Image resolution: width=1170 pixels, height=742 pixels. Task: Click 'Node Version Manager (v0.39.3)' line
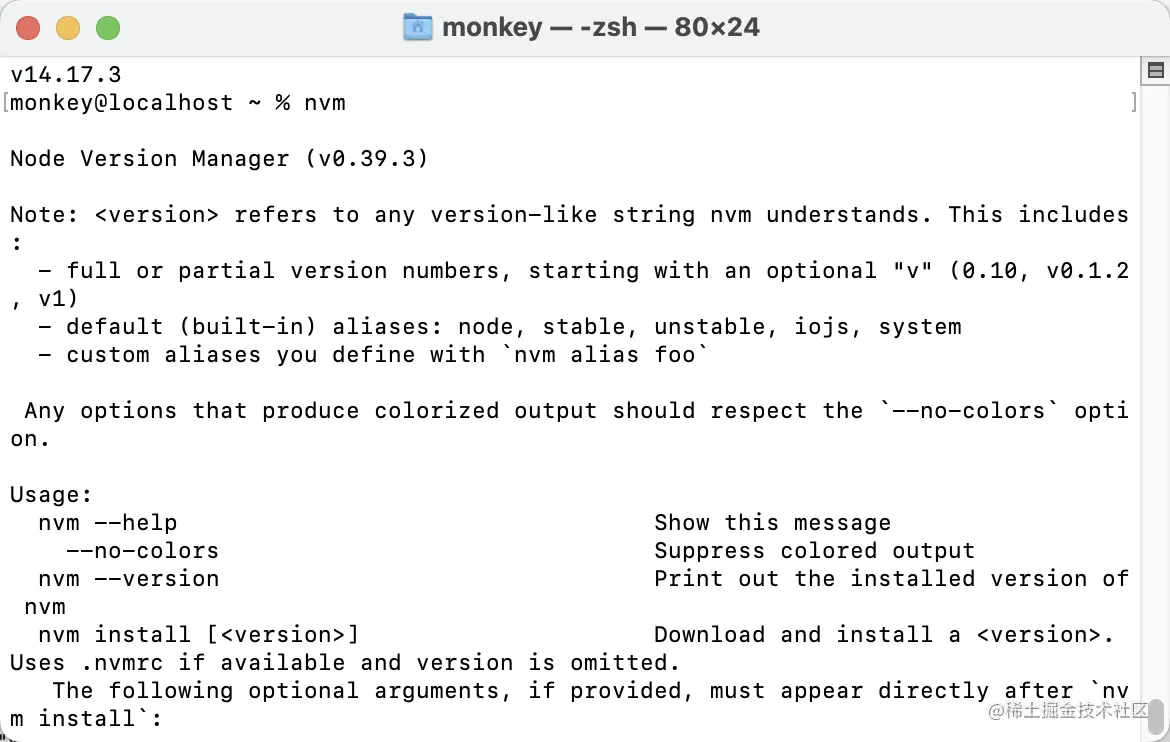point(219,159)
